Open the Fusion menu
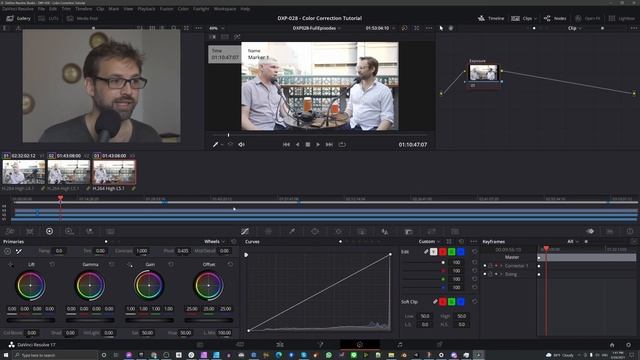Viewport: 640px width, 360px height. click(x=166, y=9)
